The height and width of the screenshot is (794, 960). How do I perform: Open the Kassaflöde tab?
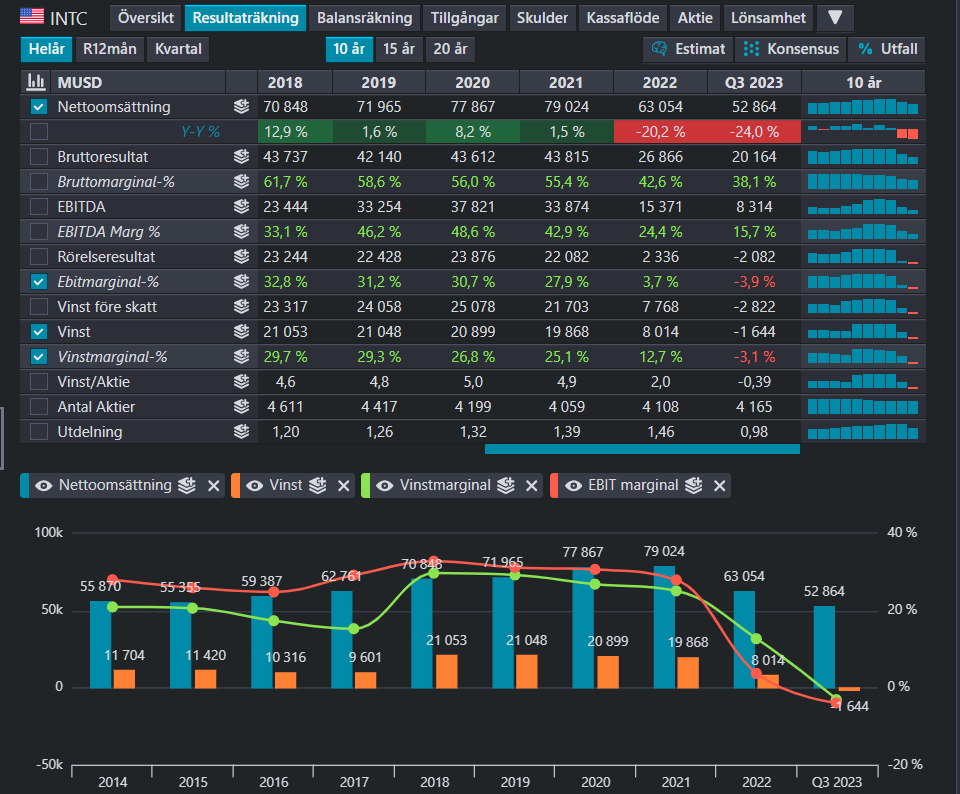pyautogui.click(x=623, y=18)
